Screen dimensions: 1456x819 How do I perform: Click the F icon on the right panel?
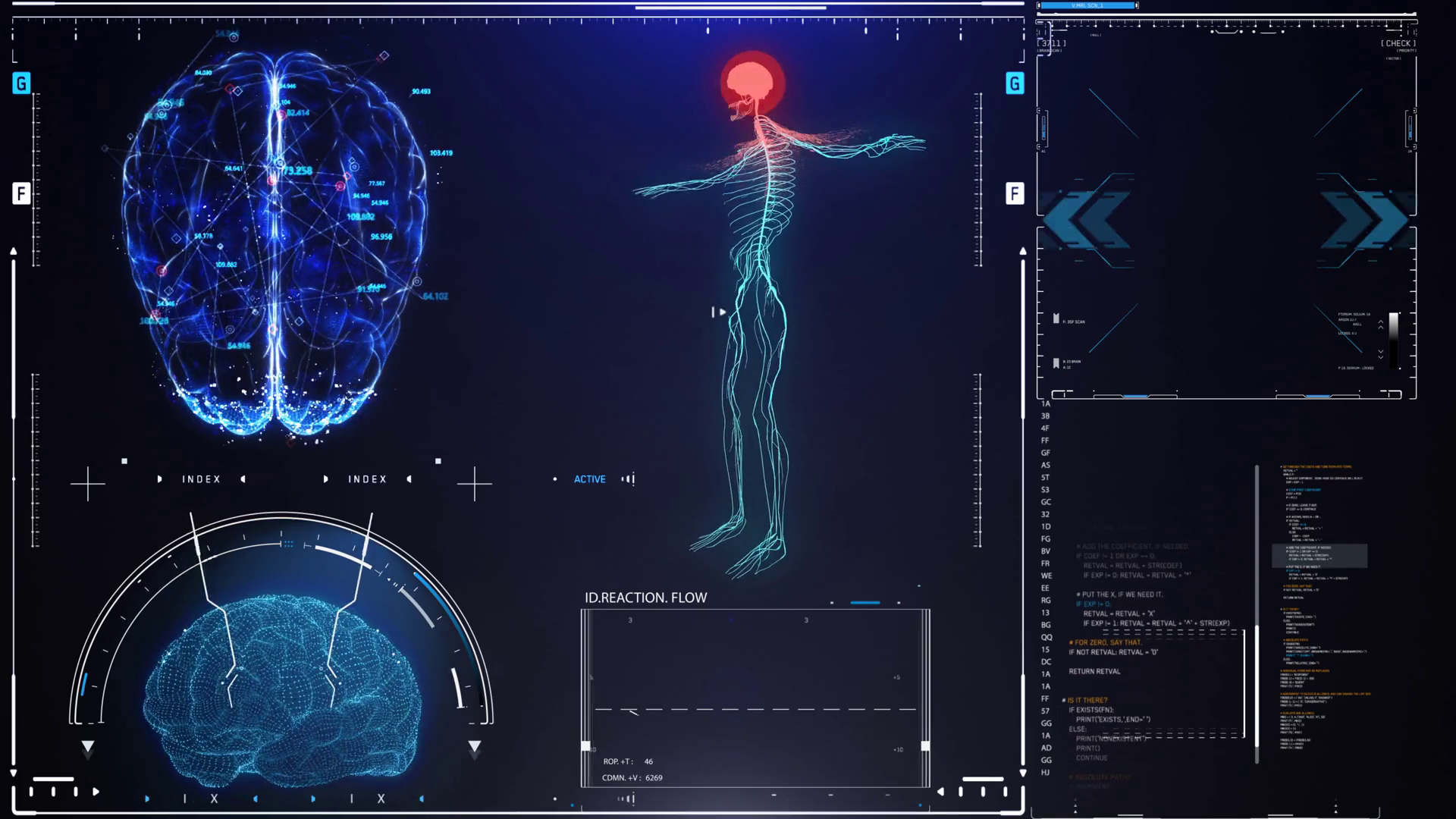(1015, 194)
